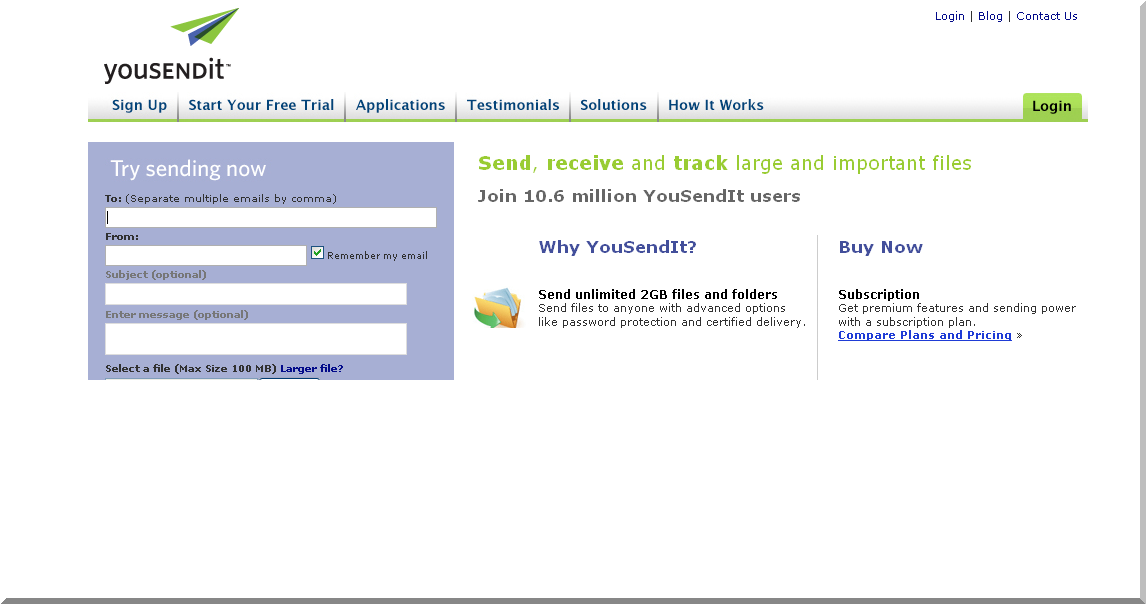This screenshot has width=1146, height=604.
Task: Toggle the Remember my email checkbox
Action: click(317, 254)
